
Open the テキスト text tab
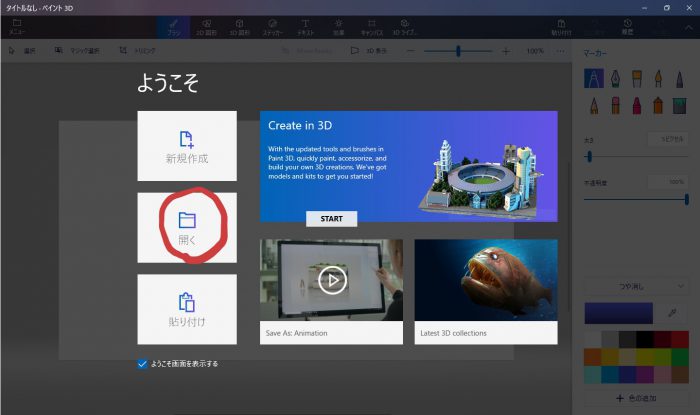click(x=305, y=27)
